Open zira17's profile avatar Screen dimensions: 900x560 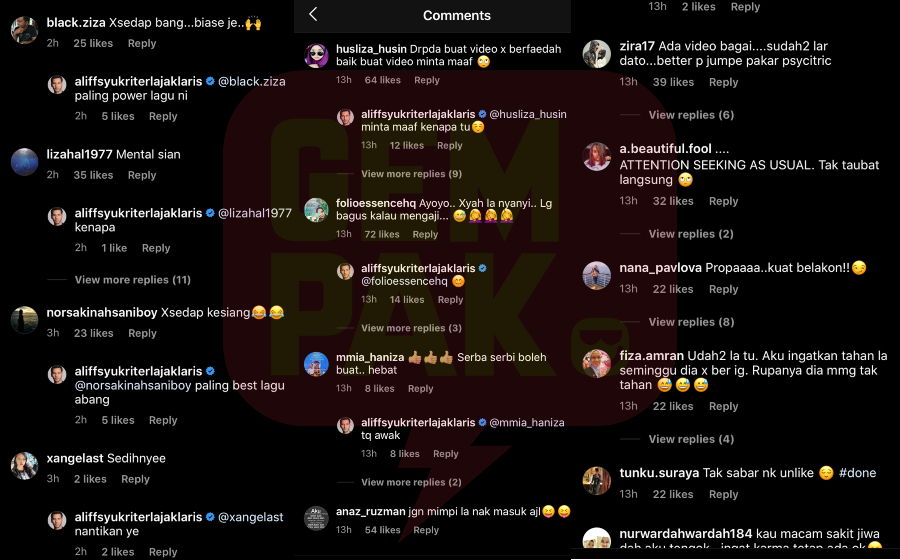596,54
